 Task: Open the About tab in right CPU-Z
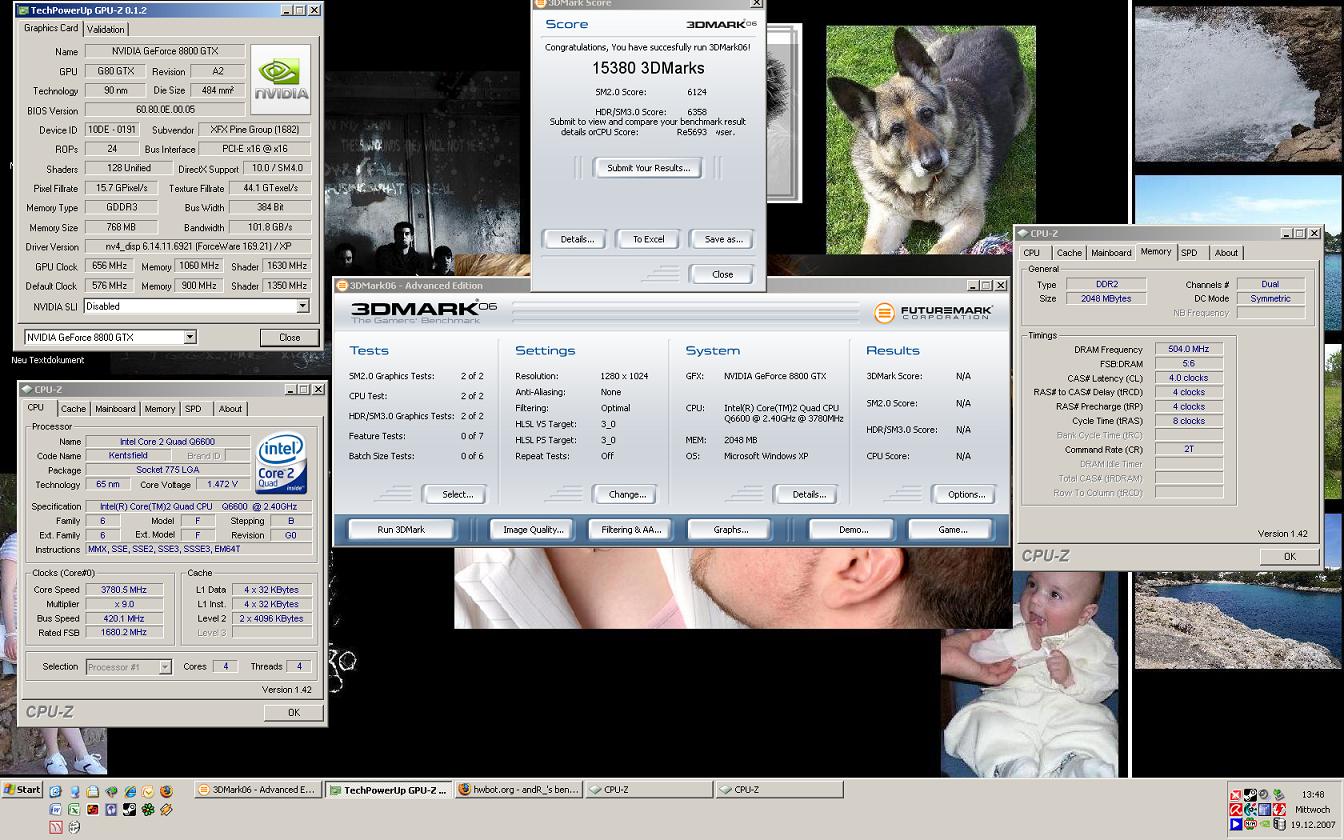[x=1226, y=252]
